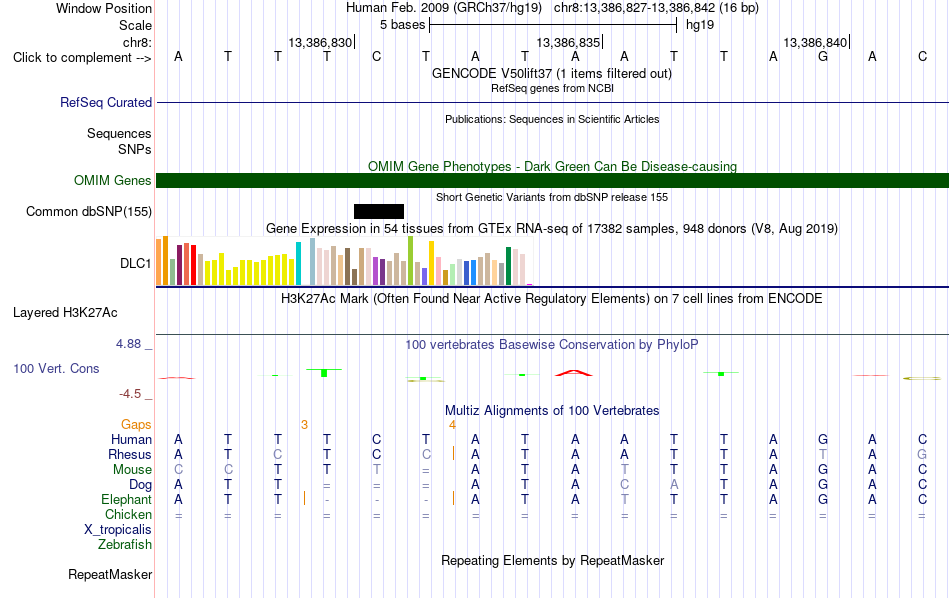Click the RepeatMasker track label

(110, 574)
